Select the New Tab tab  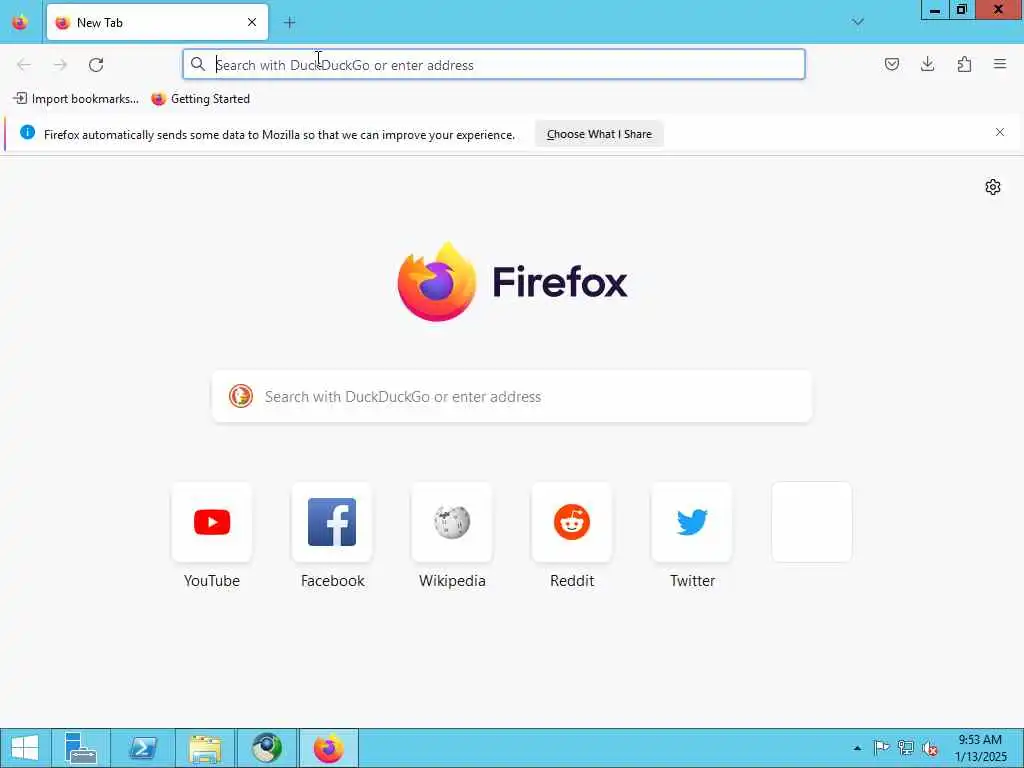pos(157,22)
